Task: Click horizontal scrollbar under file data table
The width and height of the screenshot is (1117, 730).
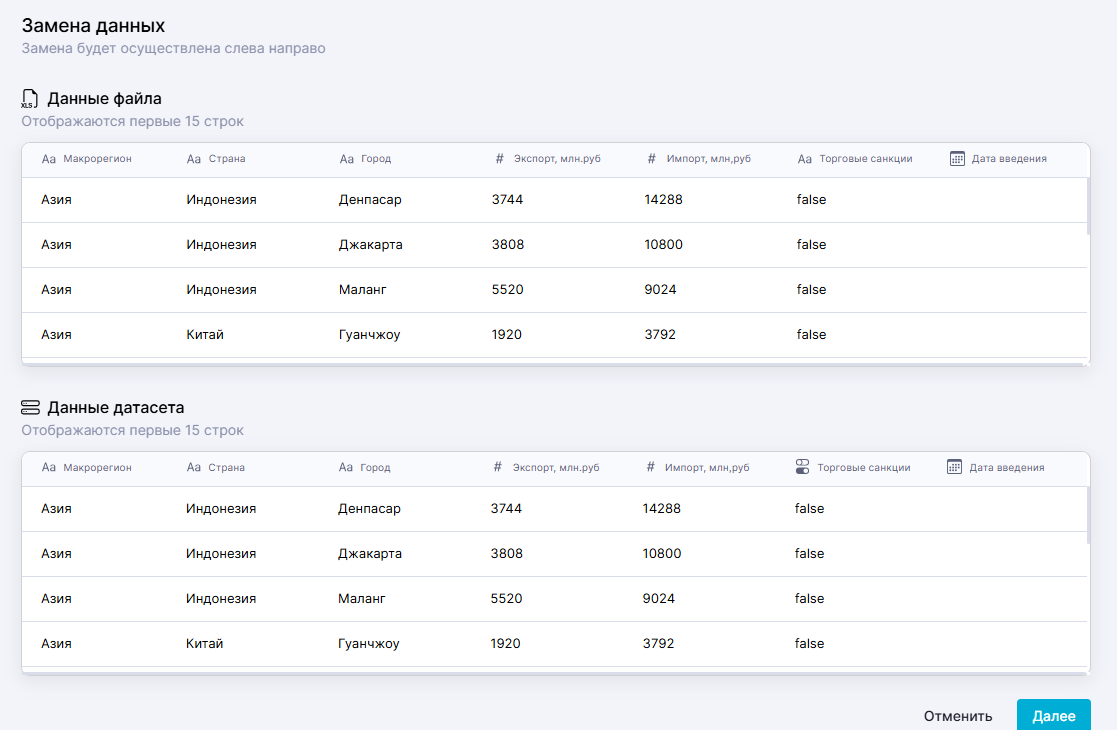Action: click(x=554, y=365)
